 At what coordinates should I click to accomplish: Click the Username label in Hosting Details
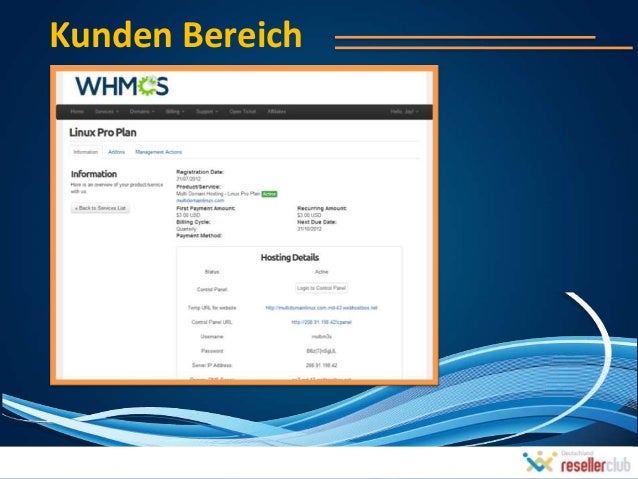212,337
